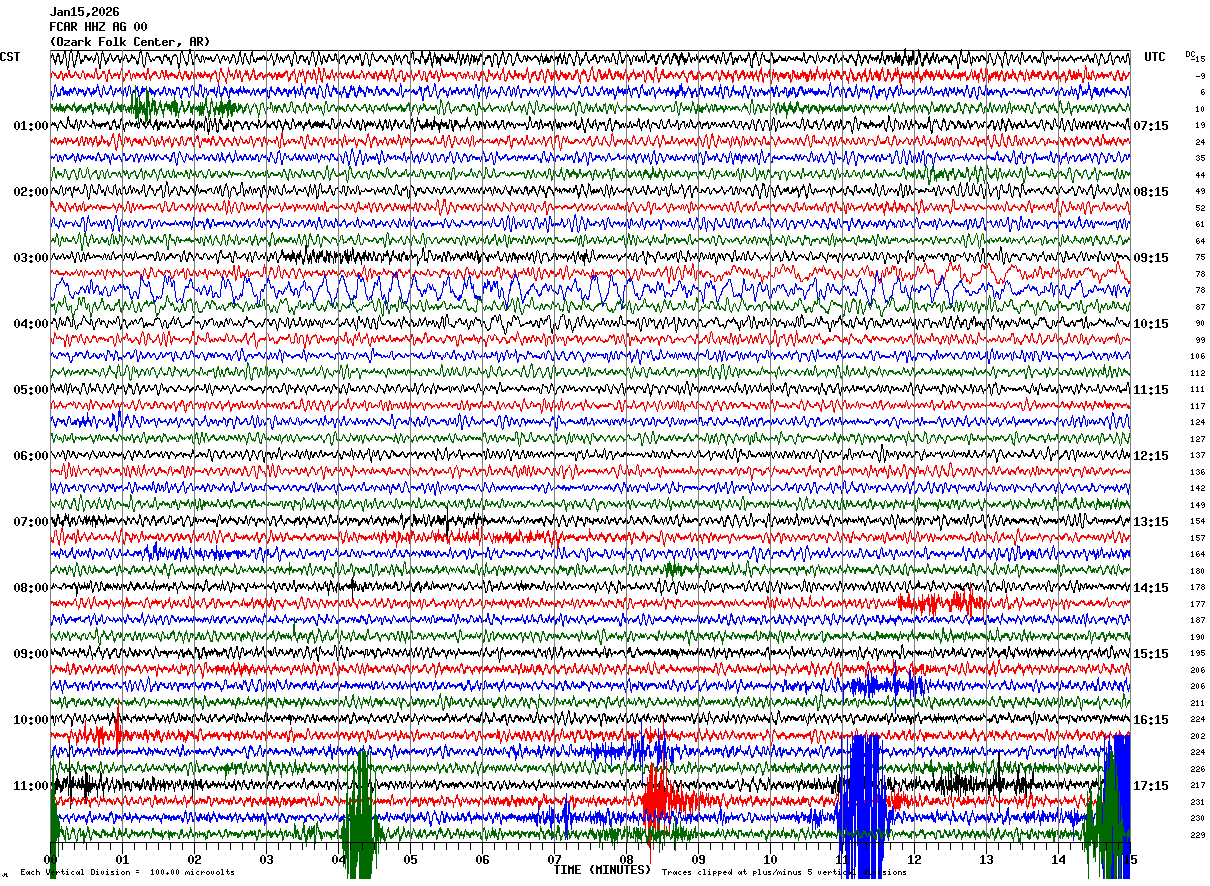Click the "CST" time zone label
Viewport: 1210px width, 886px height.
(10, 57)
